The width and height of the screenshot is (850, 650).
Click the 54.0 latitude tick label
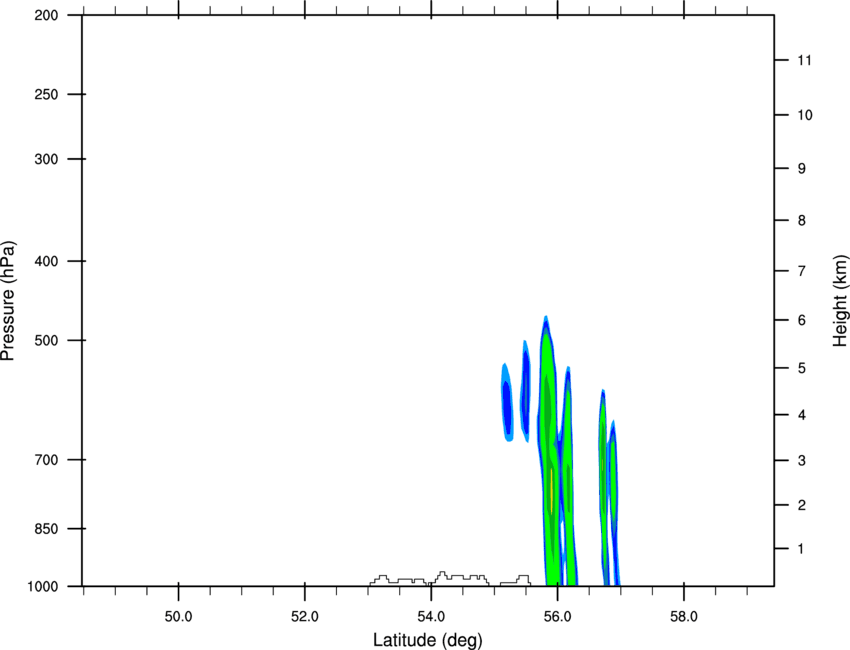pos(431,617)
